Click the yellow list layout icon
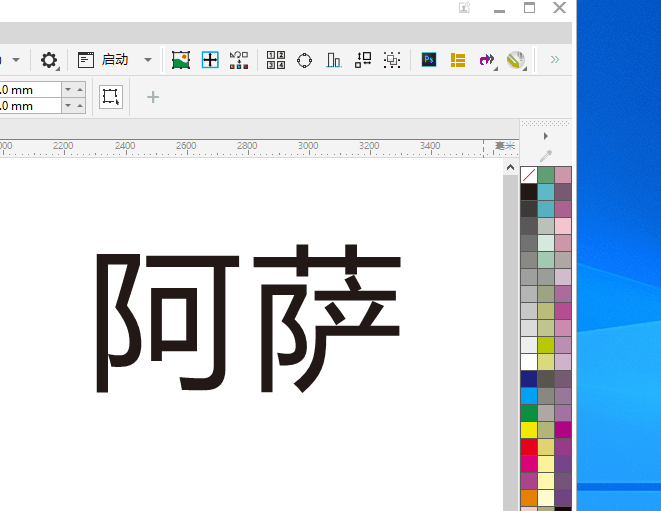The height and width of the screenshot is (511, 661). [458, 60]
